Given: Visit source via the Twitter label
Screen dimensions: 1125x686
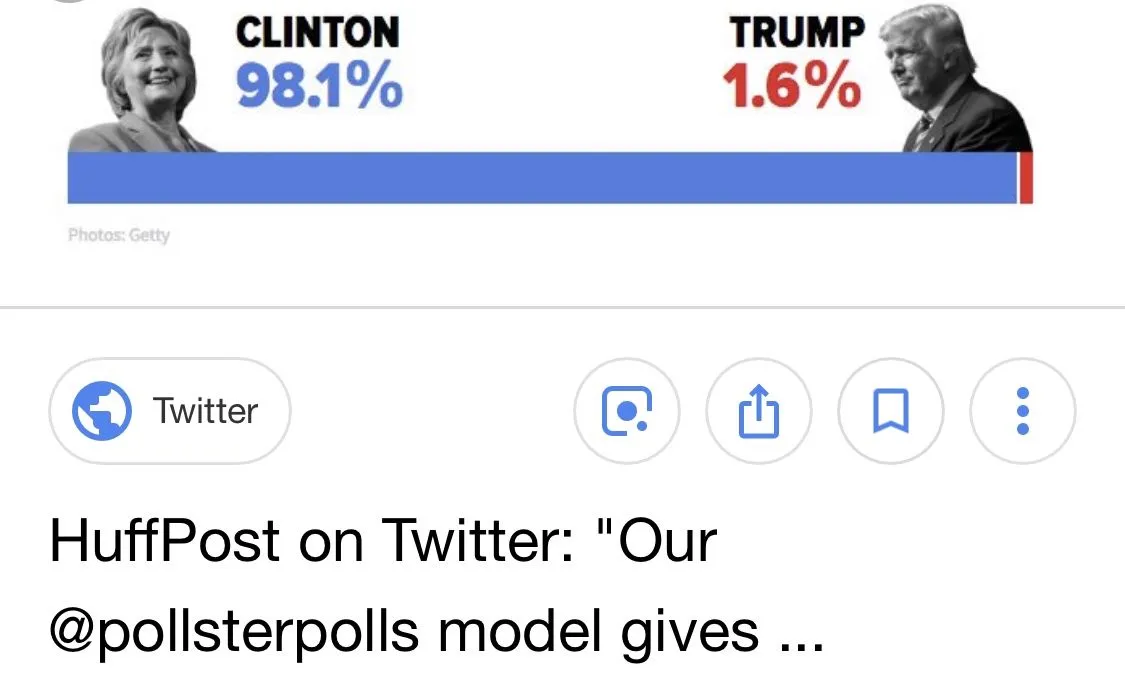Looking at the screenshot, I should pos(205,411).
